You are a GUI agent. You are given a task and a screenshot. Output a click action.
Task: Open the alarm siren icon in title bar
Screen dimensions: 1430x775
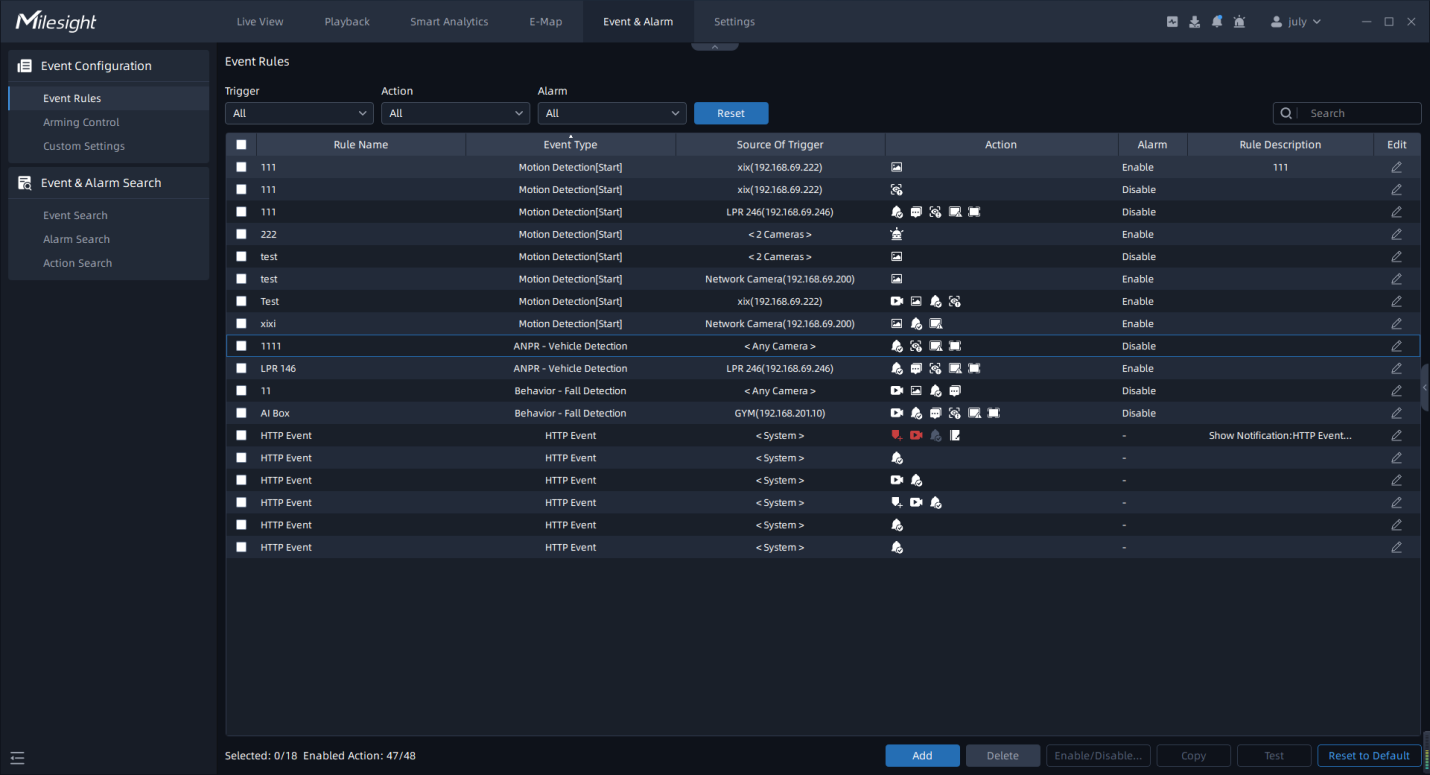point(1240,22)
